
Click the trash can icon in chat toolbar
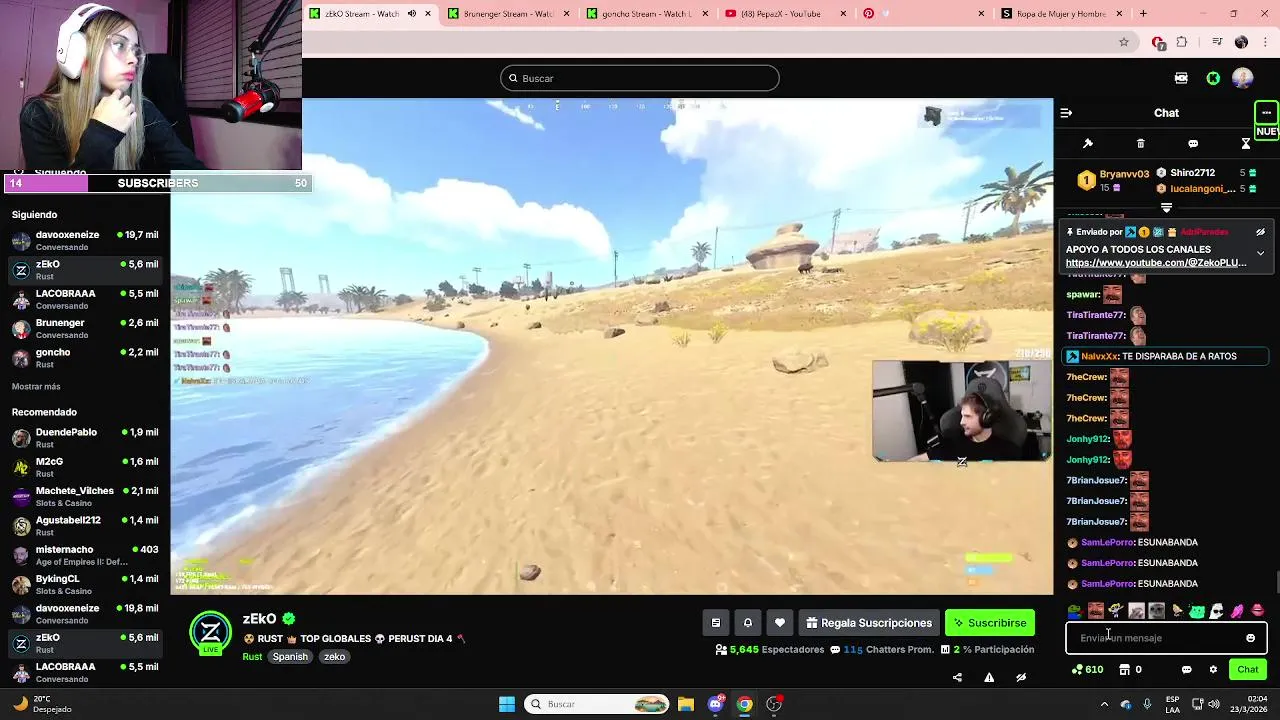point(1140,144)
